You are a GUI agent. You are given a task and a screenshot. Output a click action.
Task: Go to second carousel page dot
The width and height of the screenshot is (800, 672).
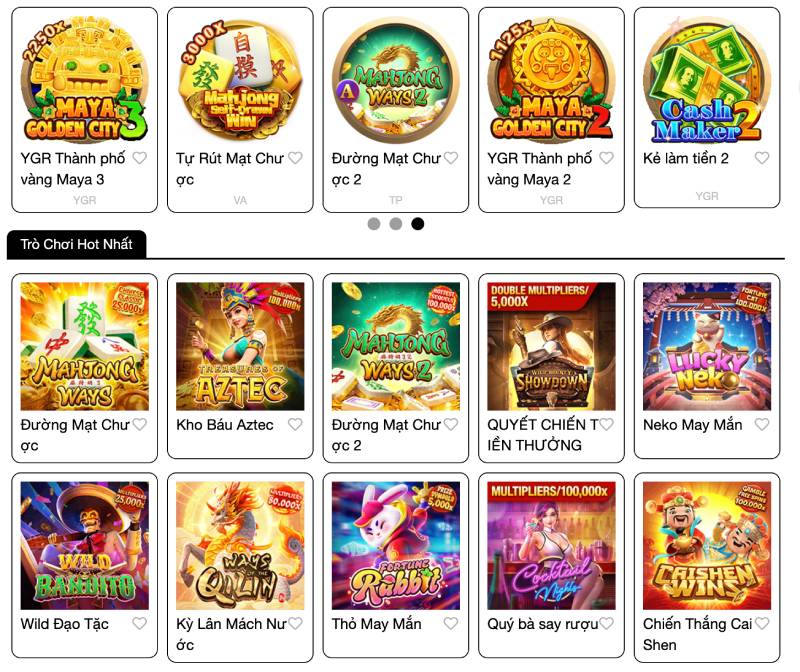coord(396,223)
